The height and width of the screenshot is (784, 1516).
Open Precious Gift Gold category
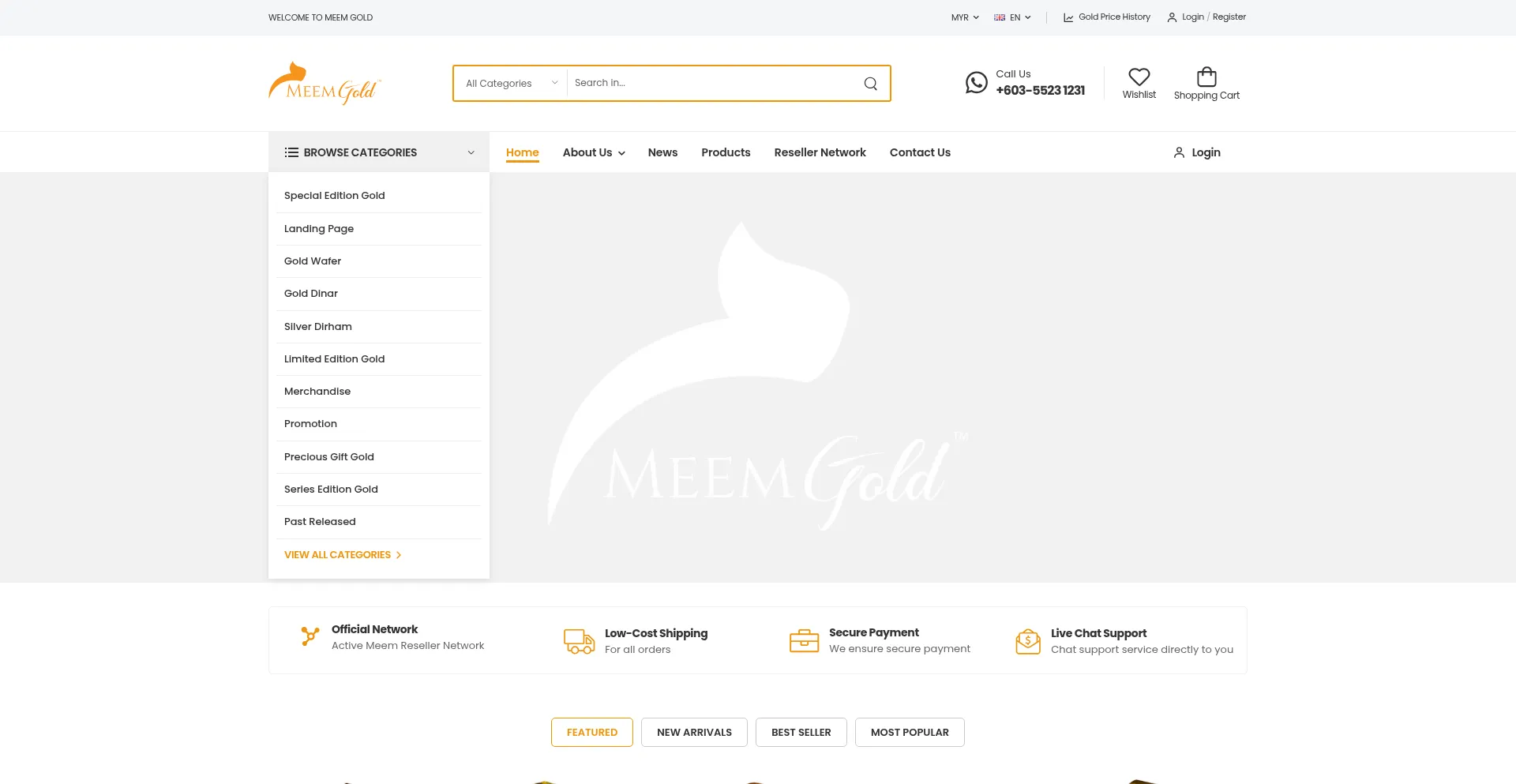point(329,457)
